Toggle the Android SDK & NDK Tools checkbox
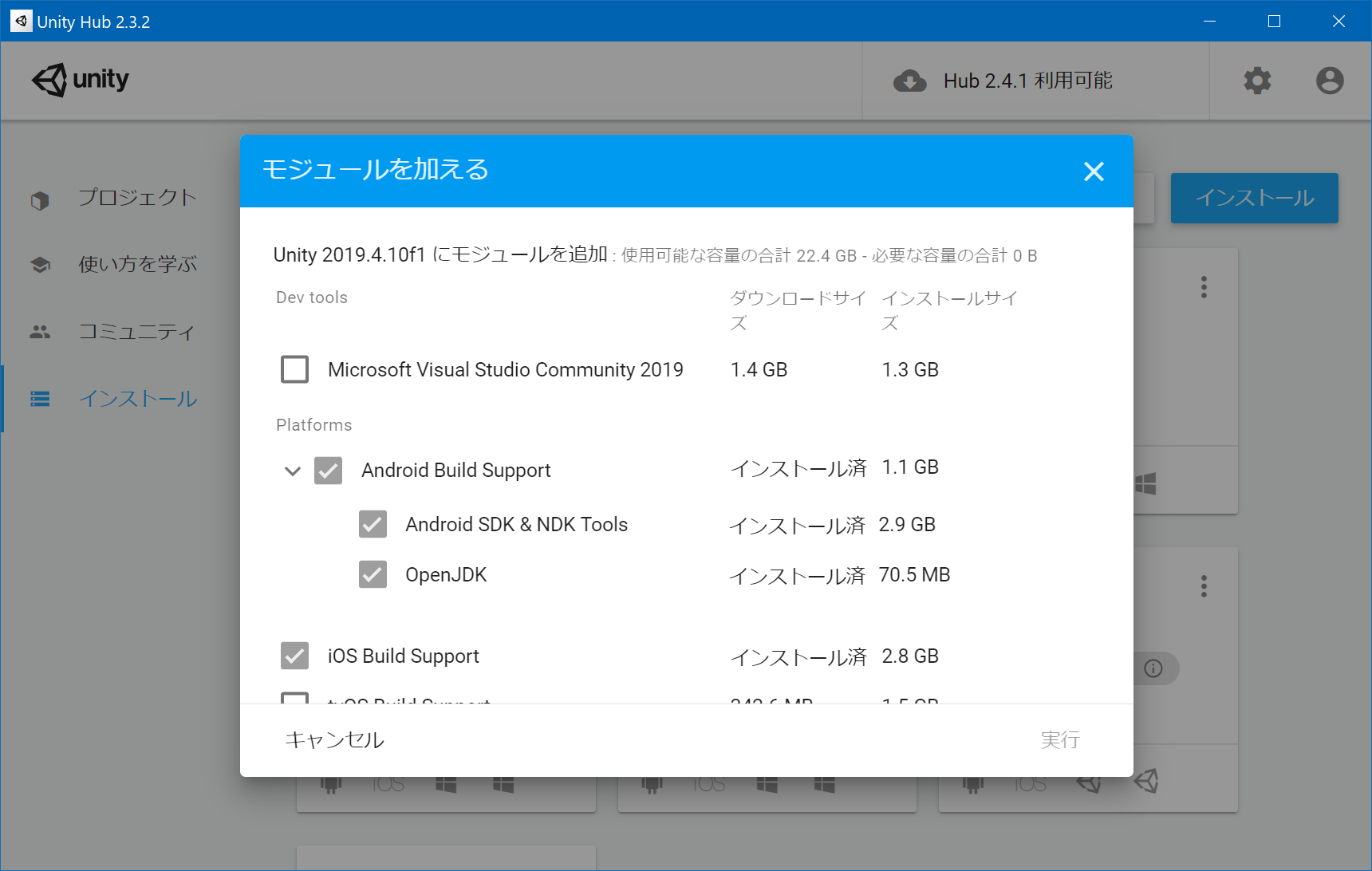The width and height of the screenshot is (1372, 871). coord(373,525)
